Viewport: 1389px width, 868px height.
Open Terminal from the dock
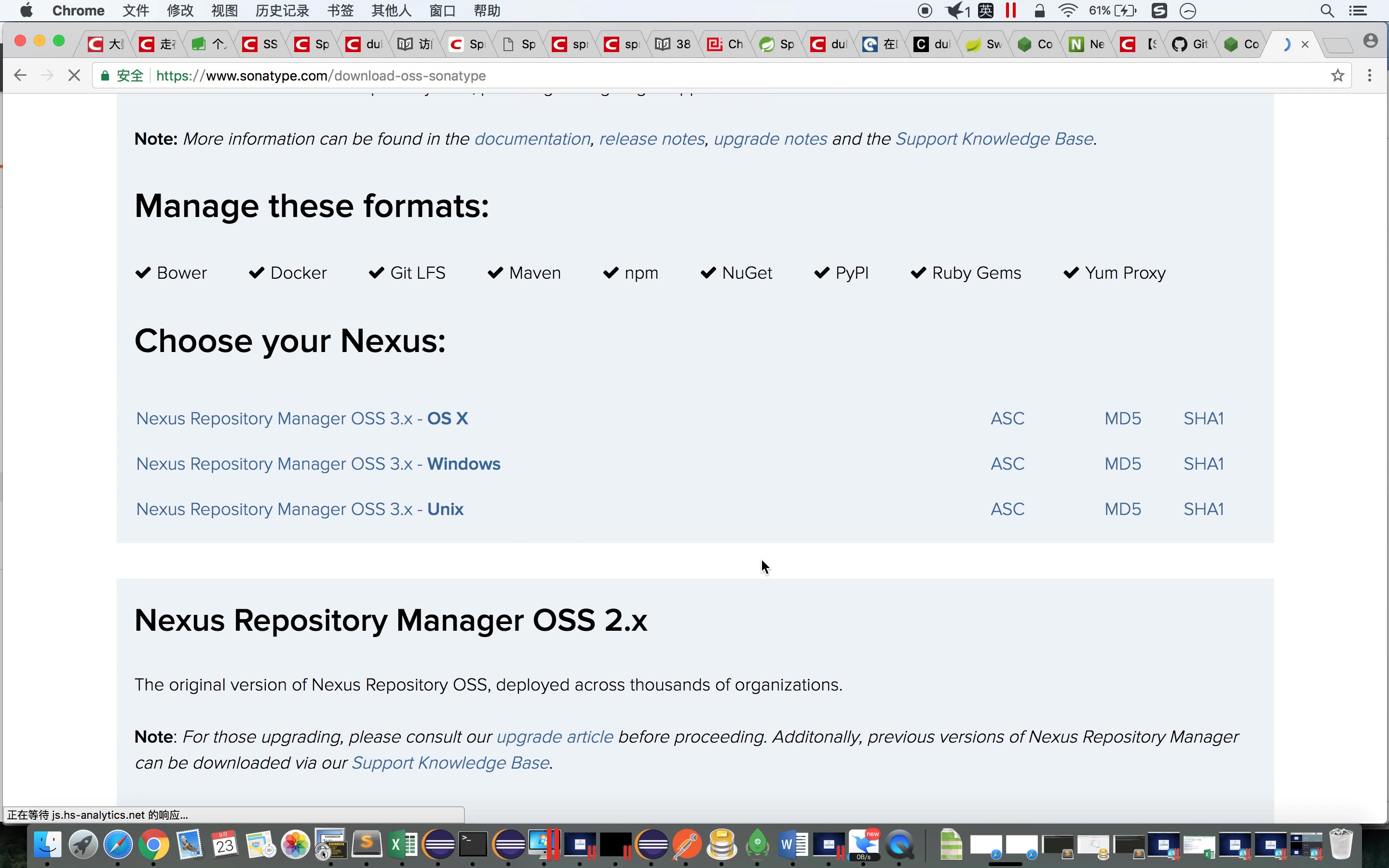[x=473, y=844]
